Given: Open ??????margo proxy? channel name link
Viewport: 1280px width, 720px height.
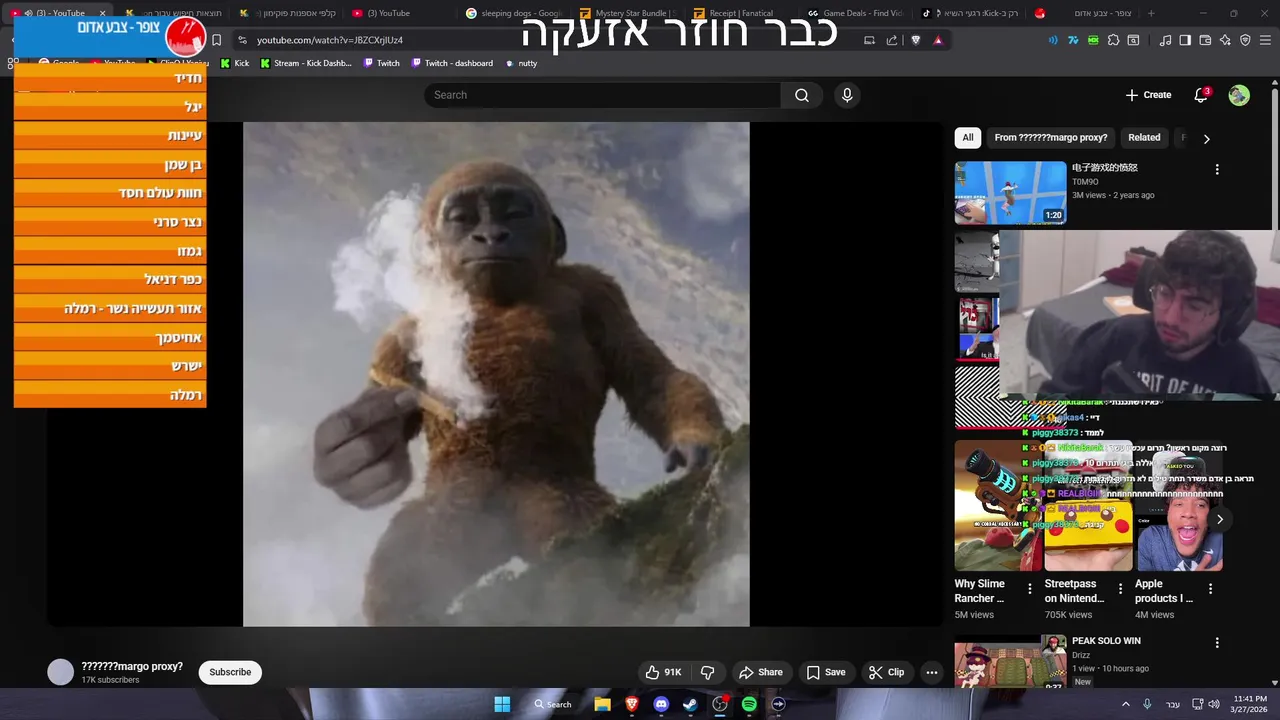Looking at the screenshot, I should coord(132,666).
